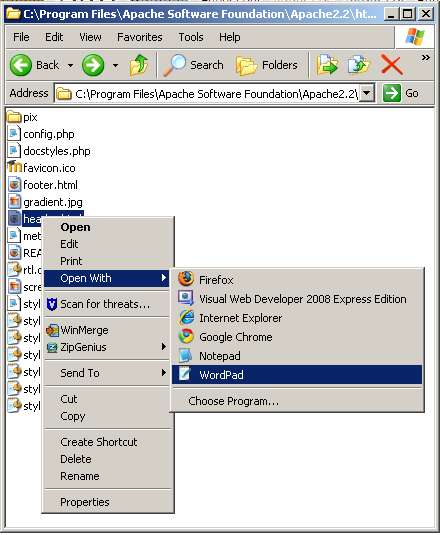Click the folder icon in Address bar
Screen dimensions: 440x535
point(64,93)
